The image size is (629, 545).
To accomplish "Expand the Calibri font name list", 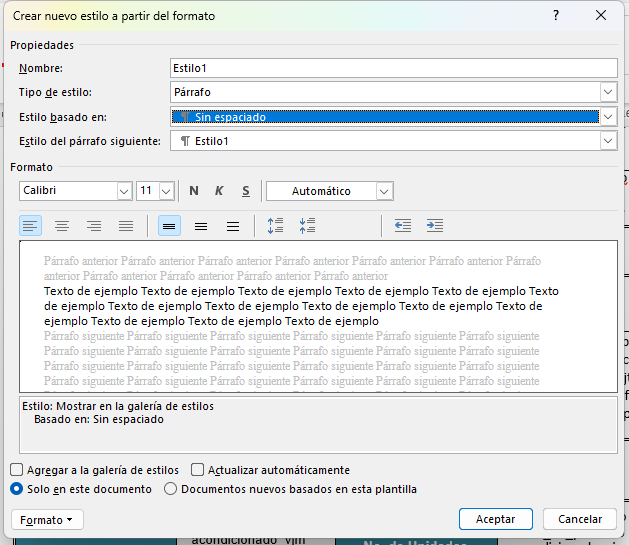I will [124, 191].
